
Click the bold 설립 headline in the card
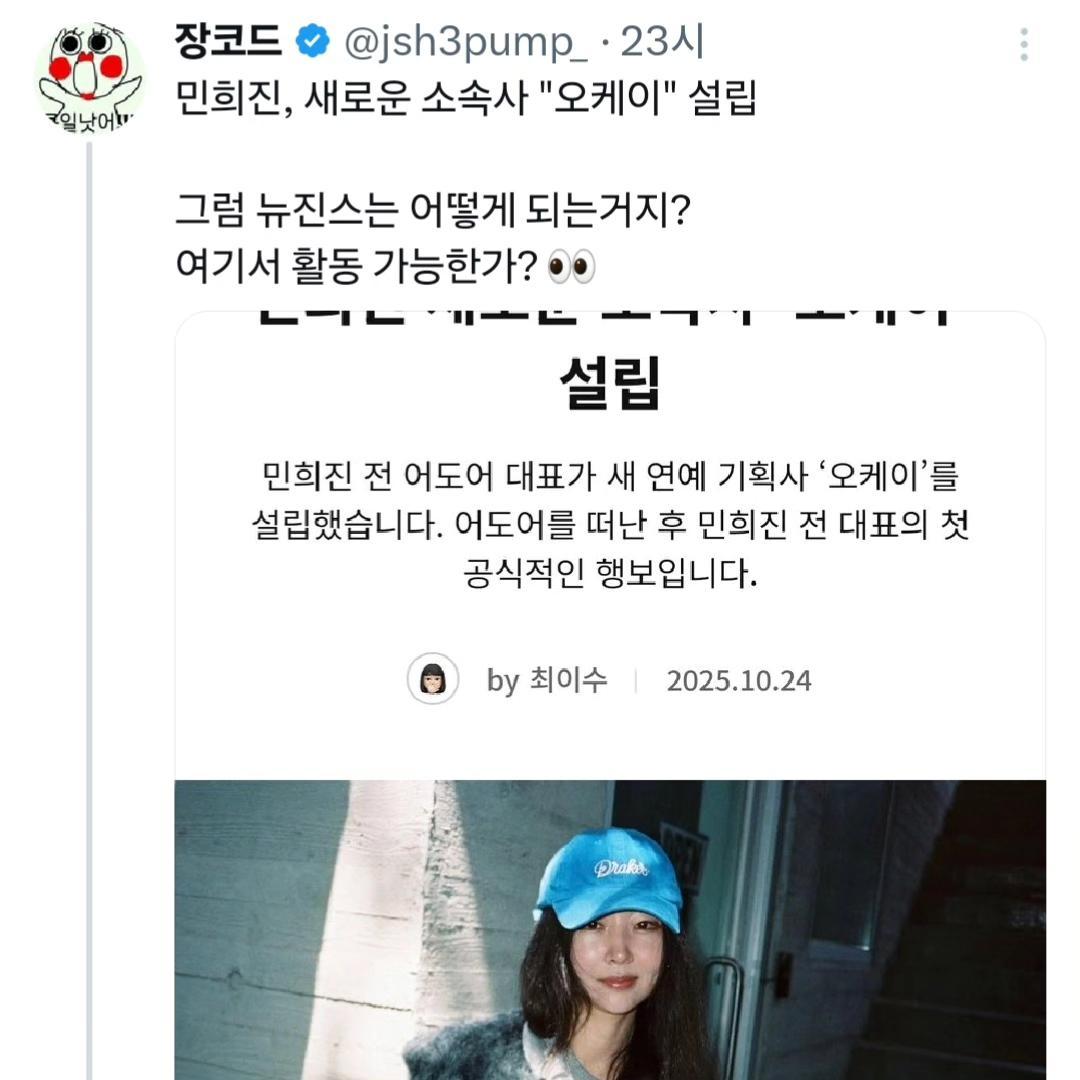(610, 382)
